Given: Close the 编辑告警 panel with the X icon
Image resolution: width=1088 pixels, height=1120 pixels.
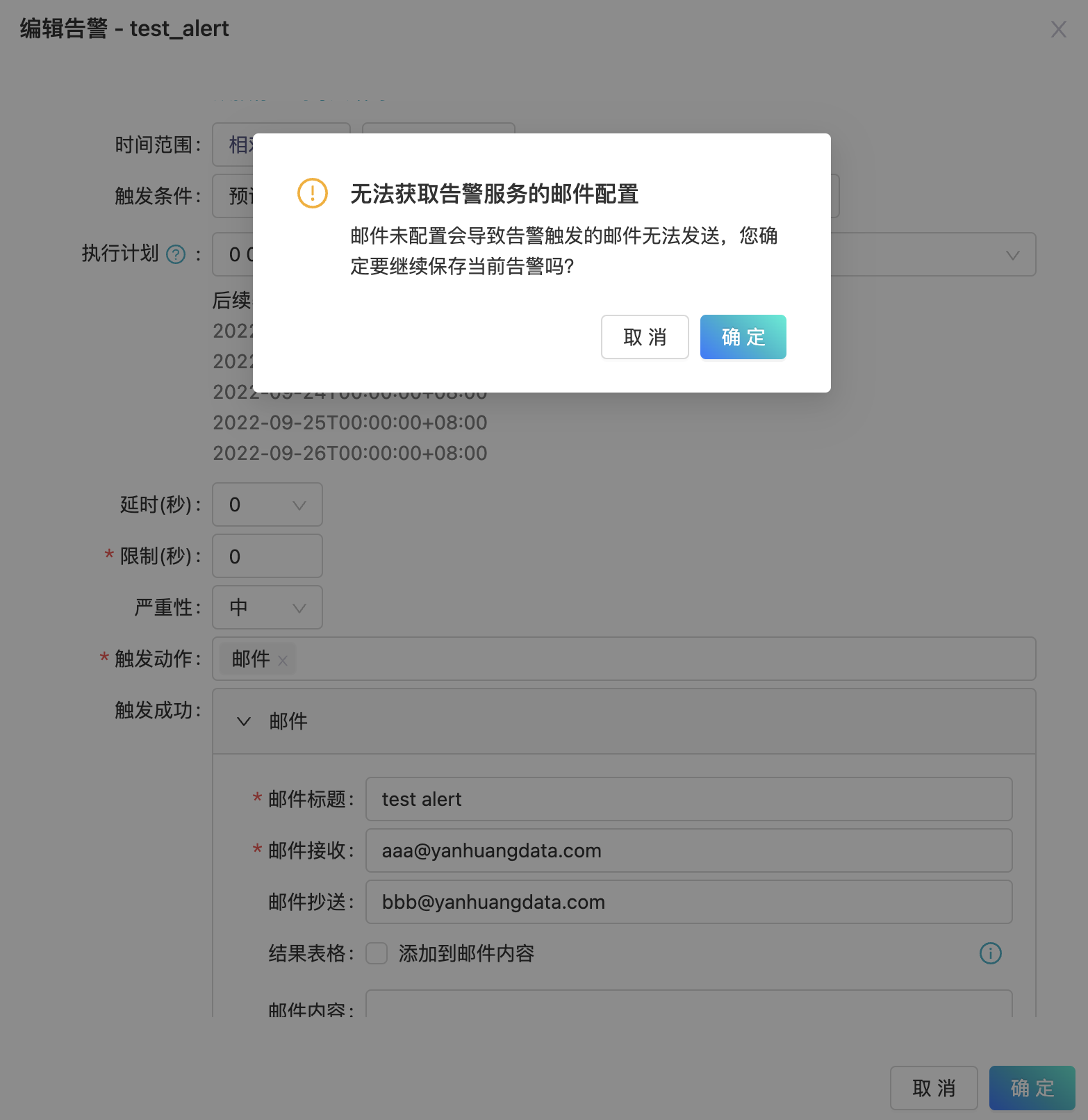Looking at the screenshot, I should coord(1058,29).
